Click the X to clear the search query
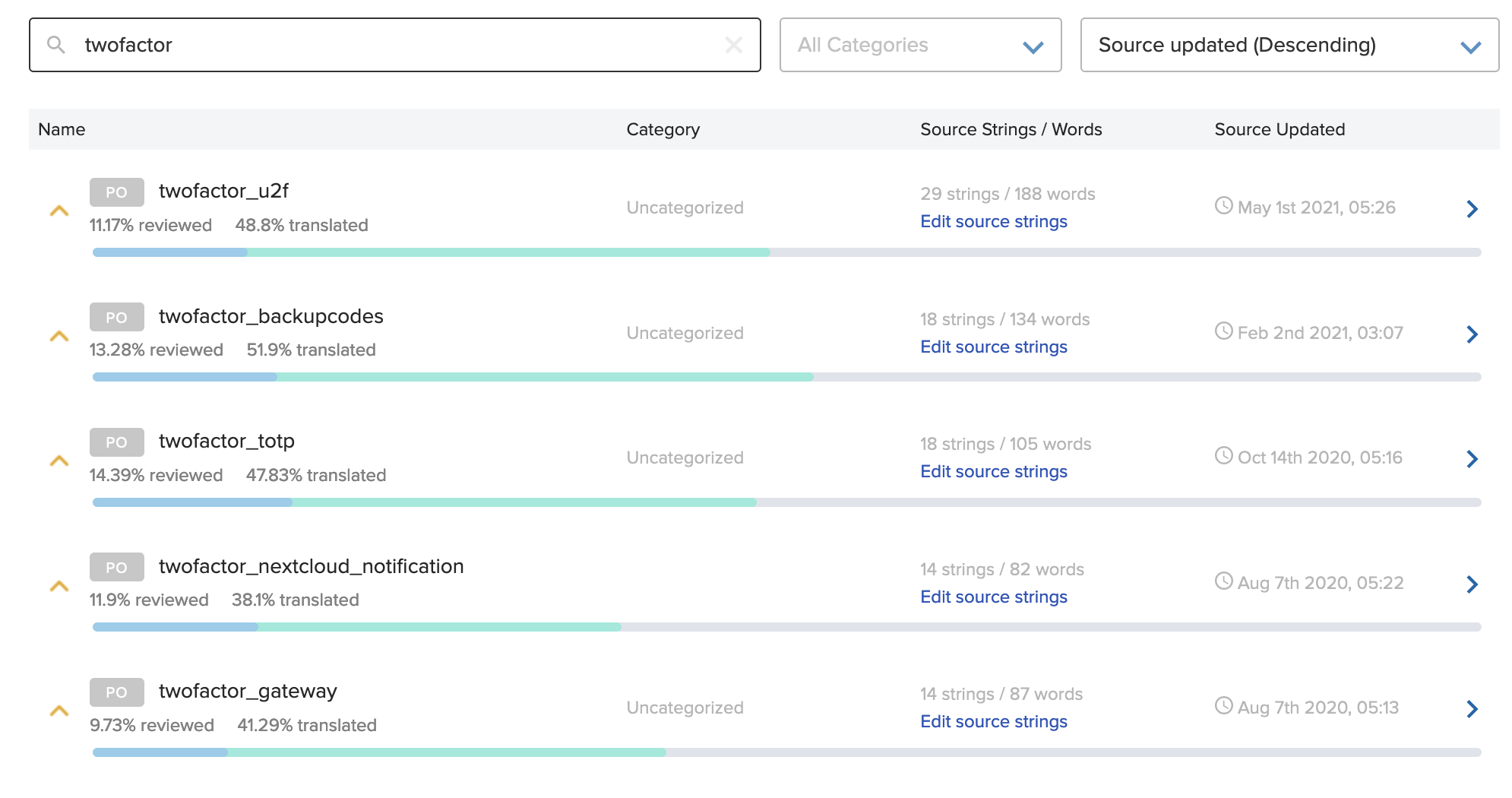The height and width of the screenshot is (798, 1512). [x=733, y=45]
